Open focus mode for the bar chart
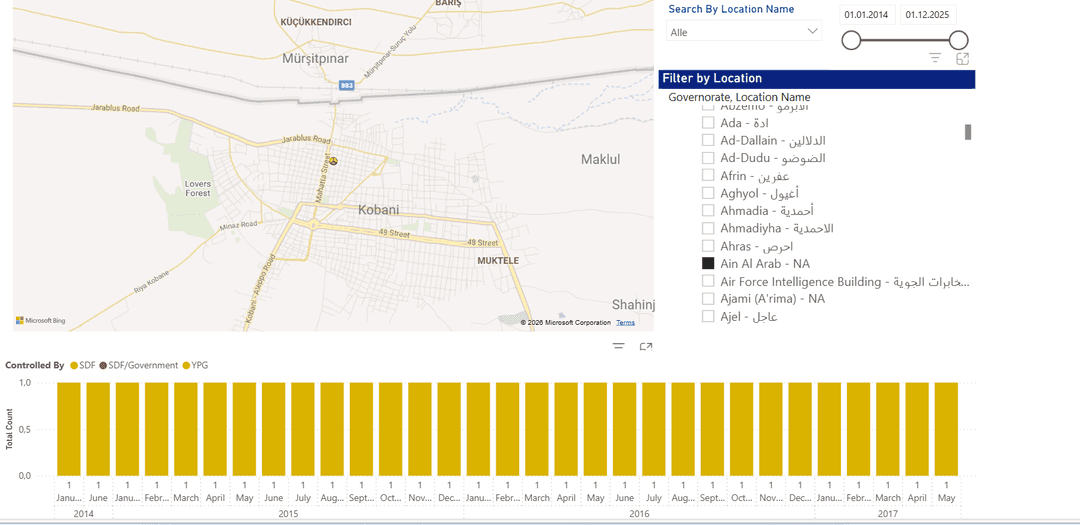1080x525 pixels. (646, 346)
